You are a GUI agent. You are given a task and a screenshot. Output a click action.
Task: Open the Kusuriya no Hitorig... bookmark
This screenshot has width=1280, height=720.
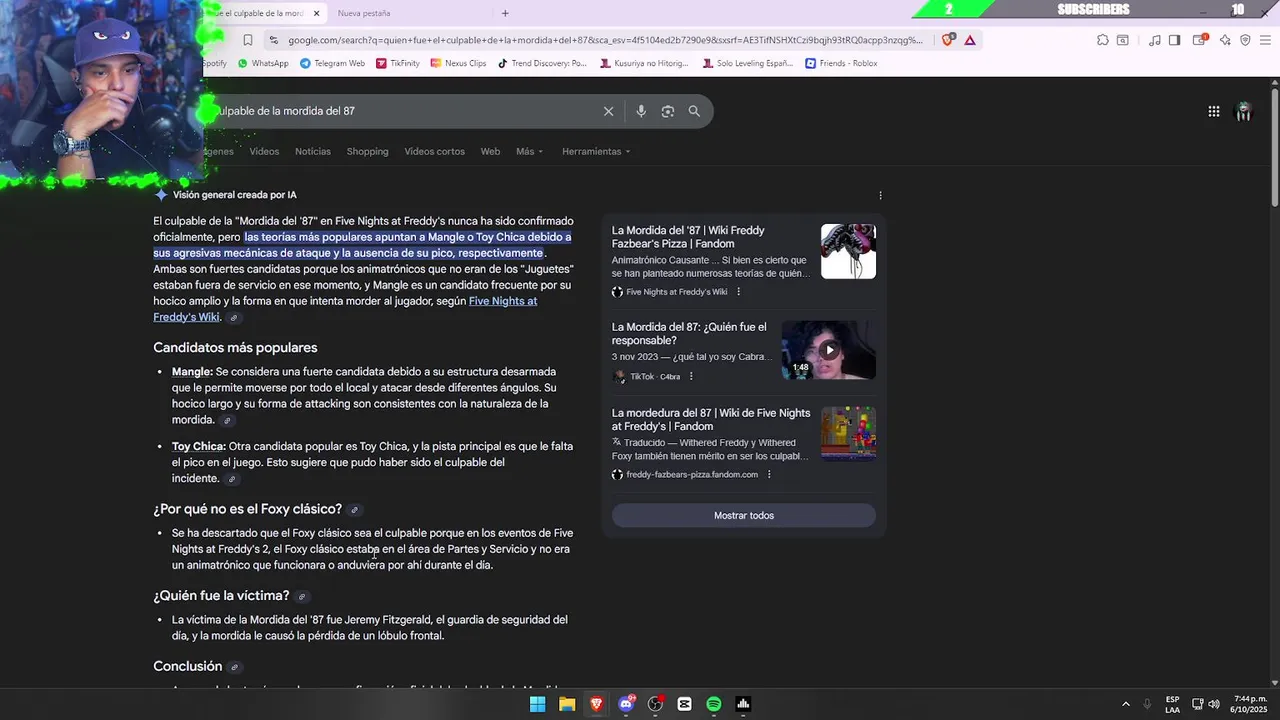pyautogui.click(x=644, y=63)
